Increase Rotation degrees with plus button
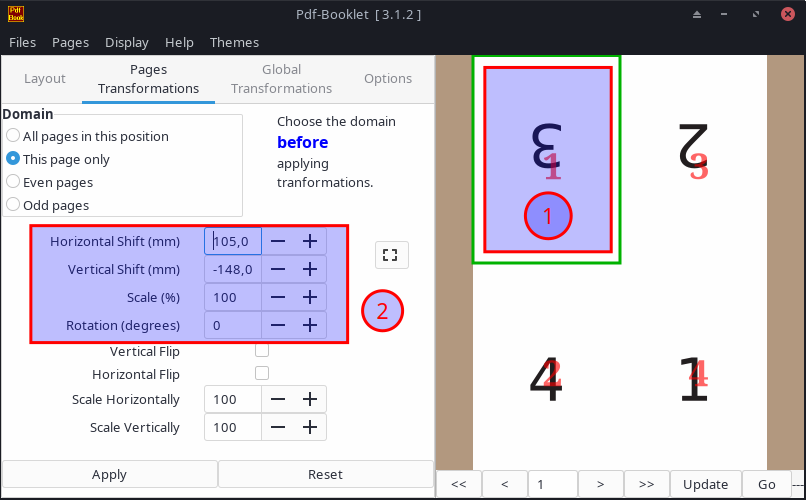The image size is (807, 500). point(310,325)
